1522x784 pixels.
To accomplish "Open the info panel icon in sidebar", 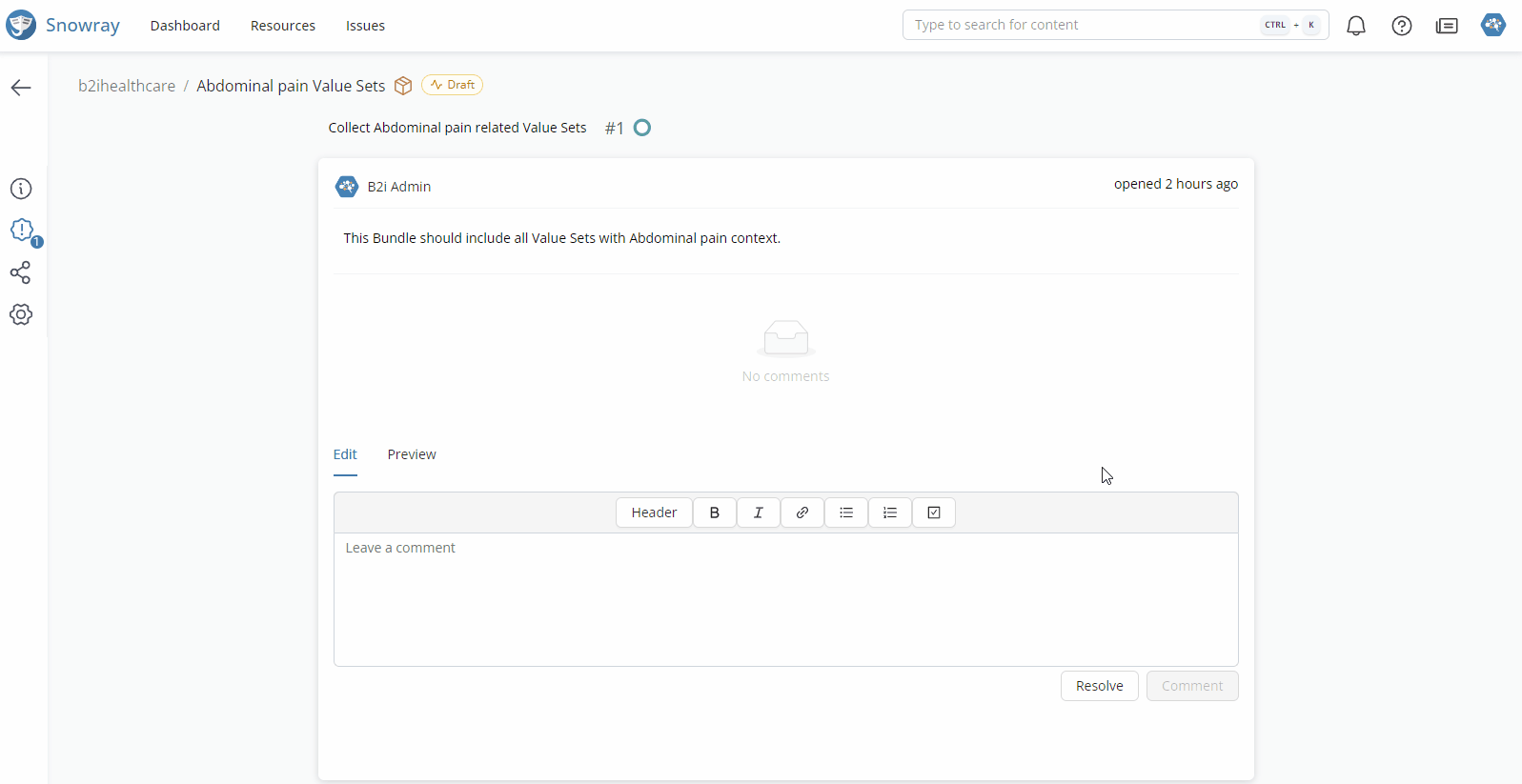I will [21, 189].
